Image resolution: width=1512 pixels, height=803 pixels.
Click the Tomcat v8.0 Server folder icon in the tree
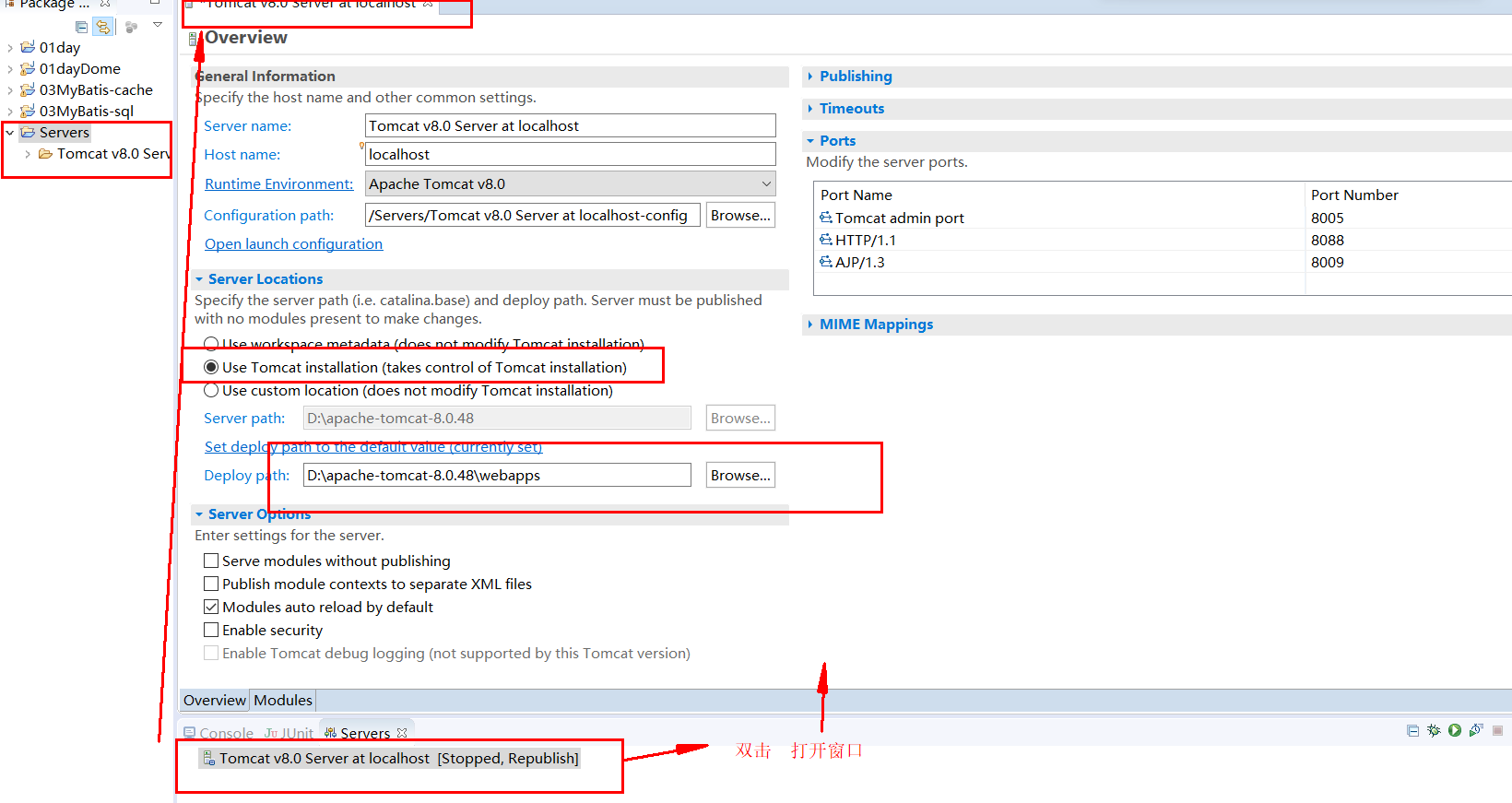[x=45, y=153]
